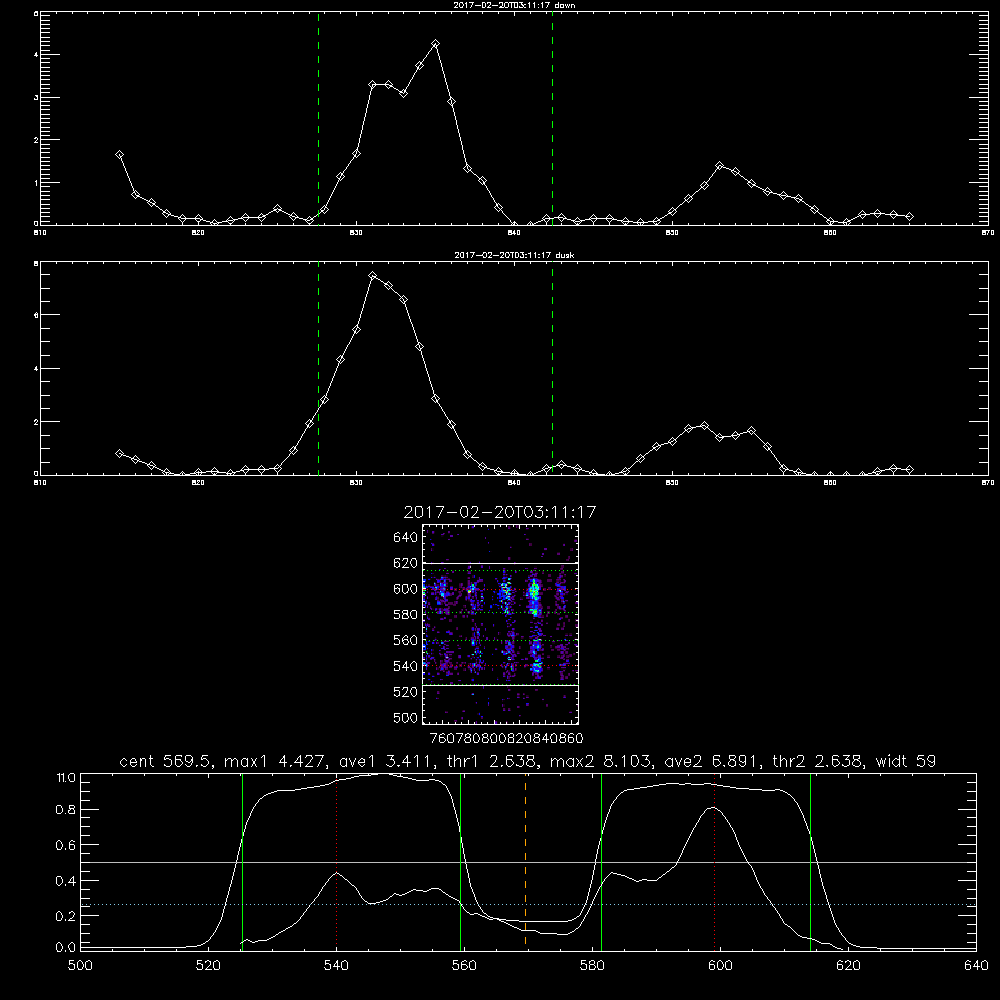Viewport: 1000px width, 1000px height.
Task: Select the first data point of the dusk curve
Action: click(x=119, y=453)
